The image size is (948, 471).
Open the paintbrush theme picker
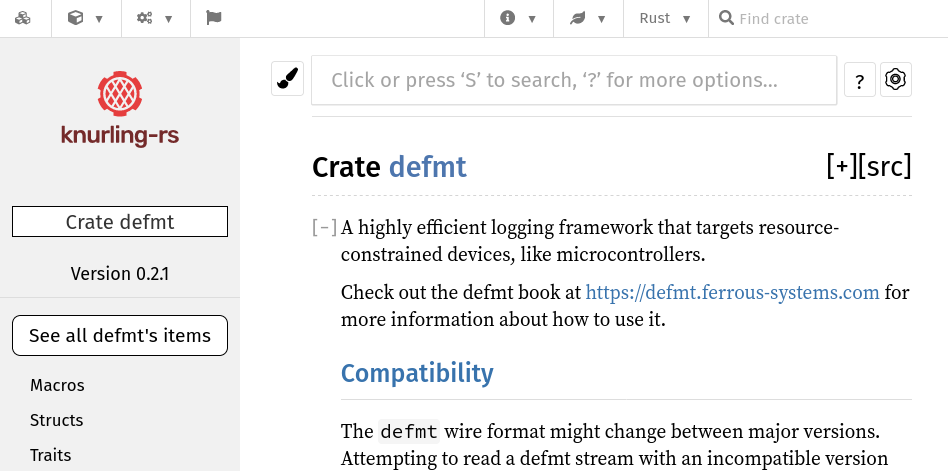(288, 79)
